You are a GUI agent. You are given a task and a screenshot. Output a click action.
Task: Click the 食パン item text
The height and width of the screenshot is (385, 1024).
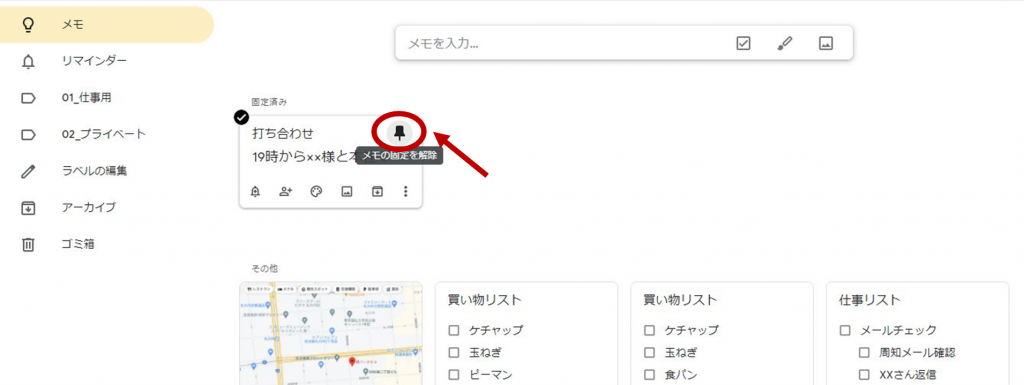point(680,375)
